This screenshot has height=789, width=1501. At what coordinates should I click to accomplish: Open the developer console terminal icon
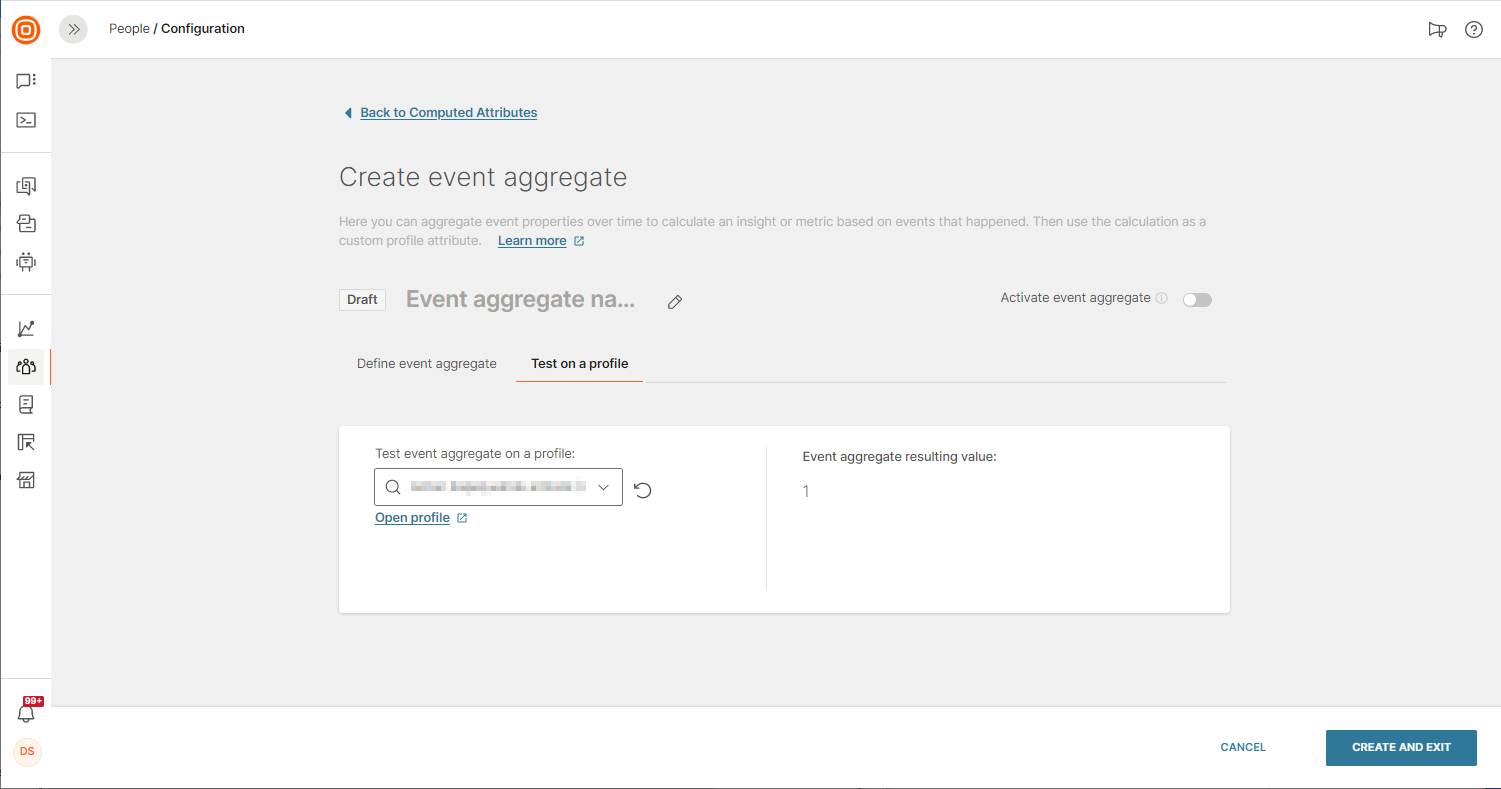(26, 120)
